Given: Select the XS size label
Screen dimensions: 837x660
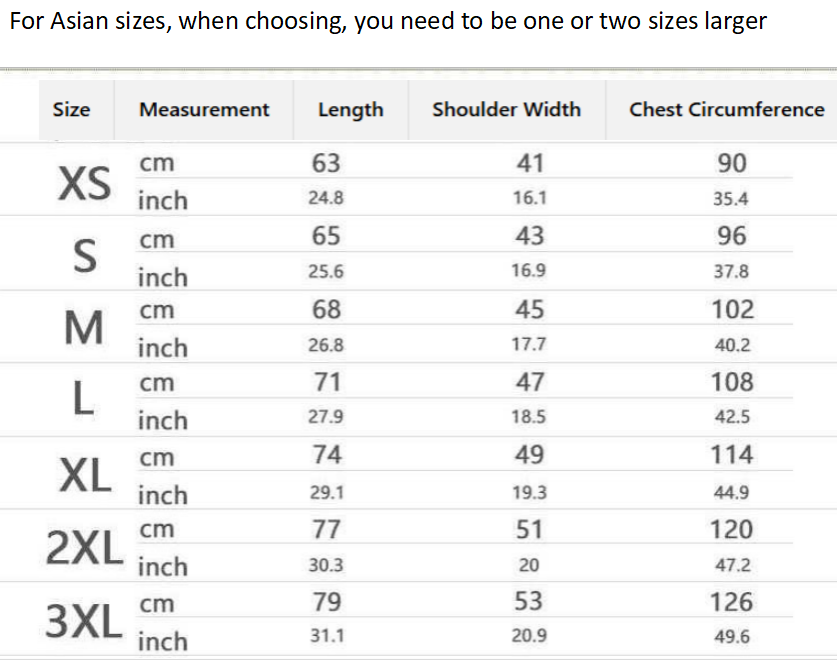Looking at the screenshot, I should [x=85, y=183].
